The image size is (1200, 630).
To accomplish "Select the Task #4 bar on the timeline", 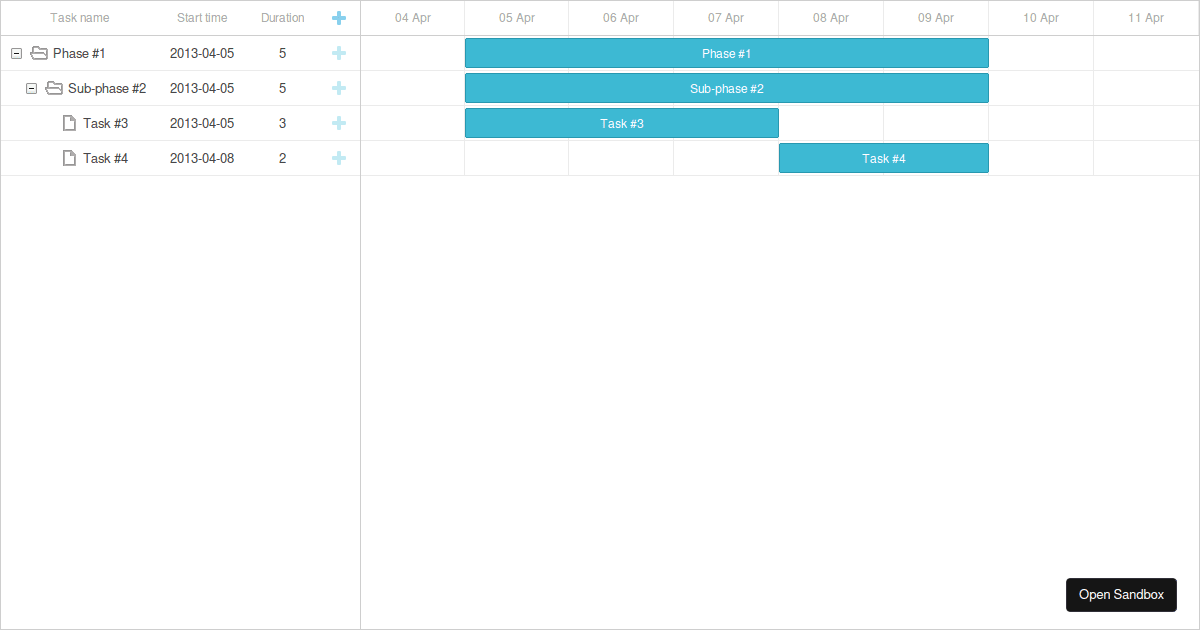I will (883, 158).
